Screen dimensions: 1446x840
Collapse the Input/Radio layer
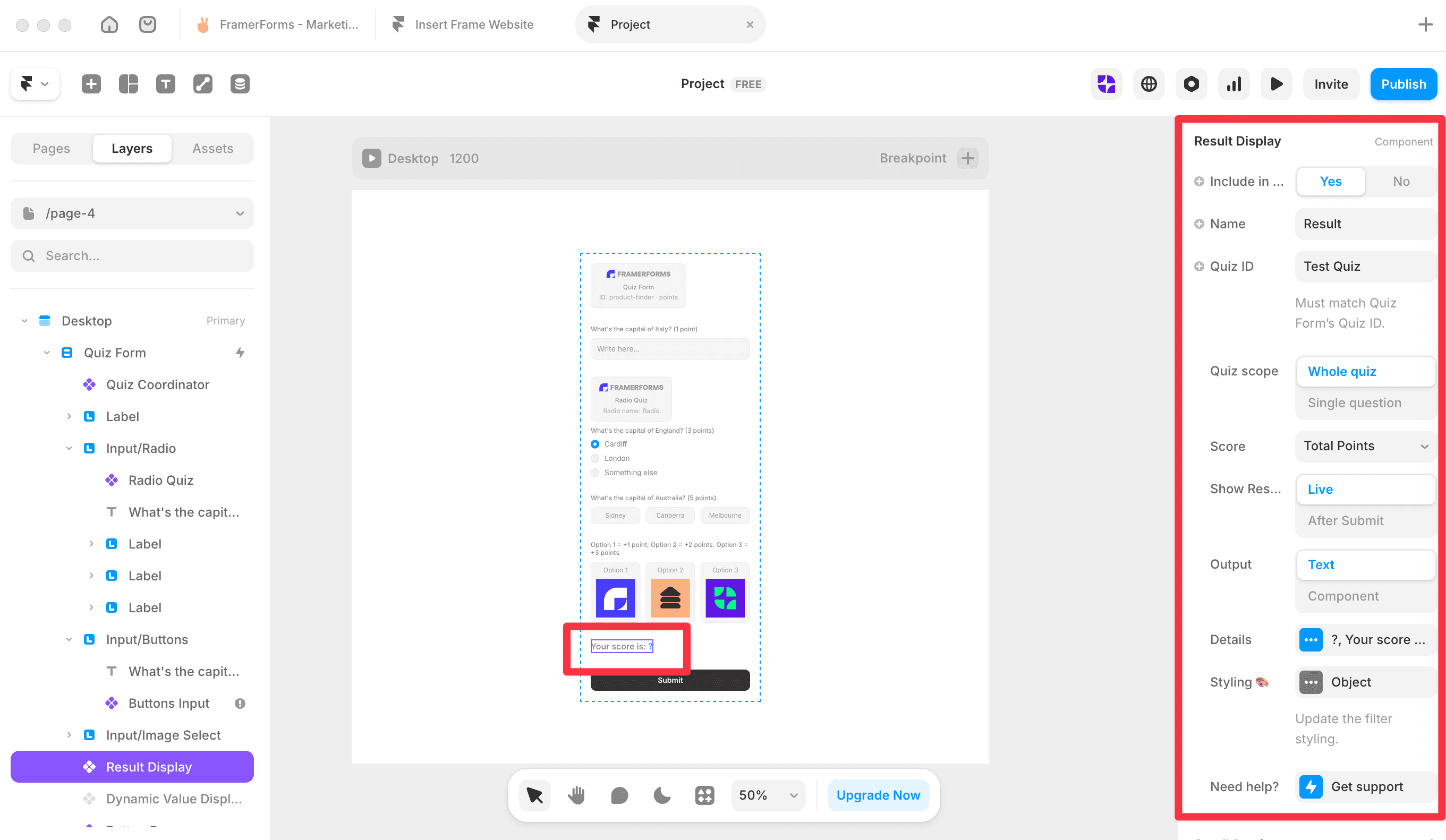point(69,448)
